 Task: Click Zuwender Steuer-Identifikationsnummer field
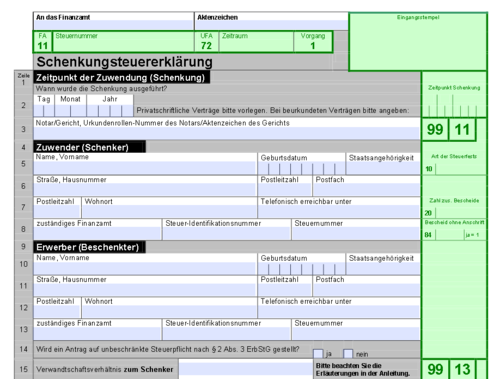227,233
